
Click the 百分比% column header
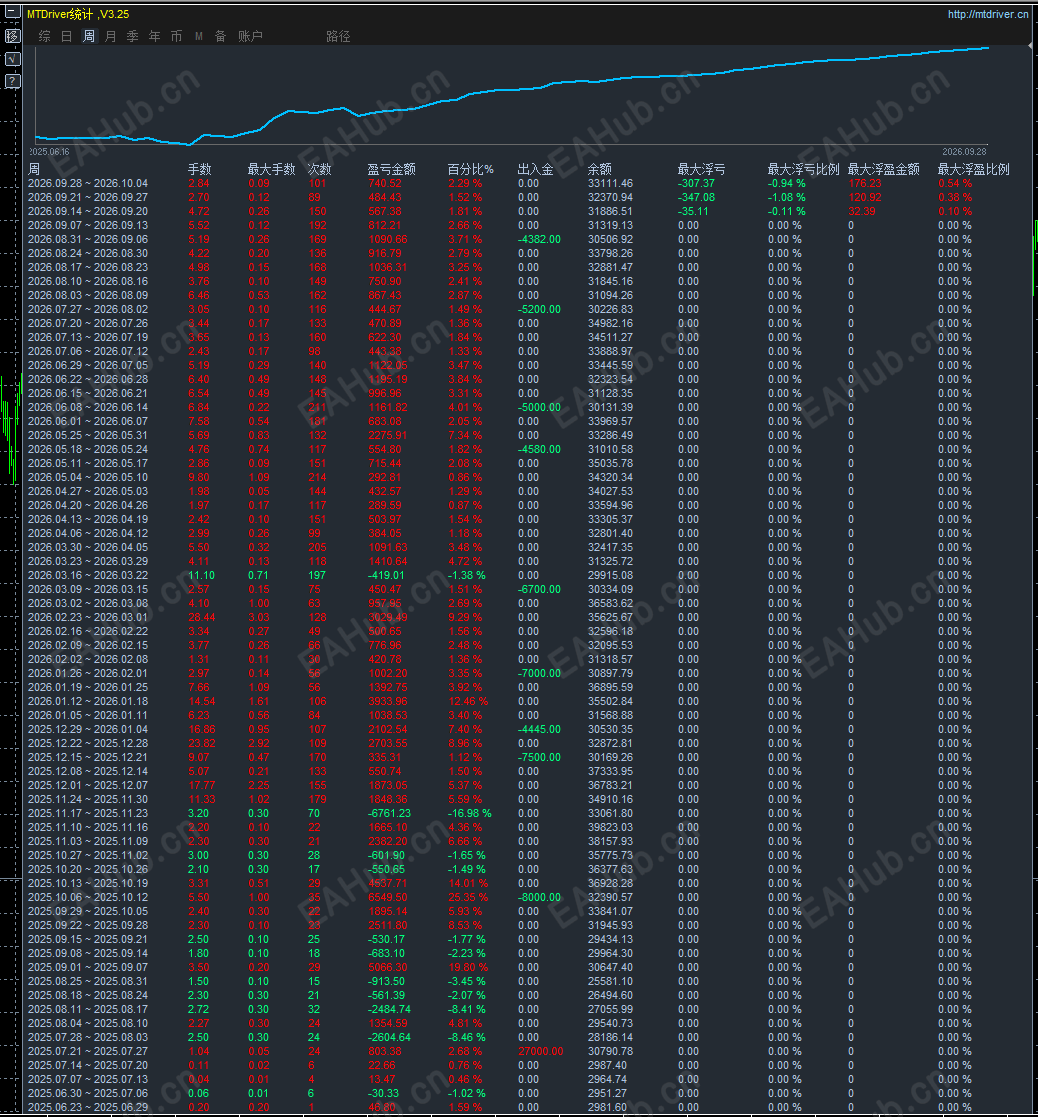(x=470, y=169)
